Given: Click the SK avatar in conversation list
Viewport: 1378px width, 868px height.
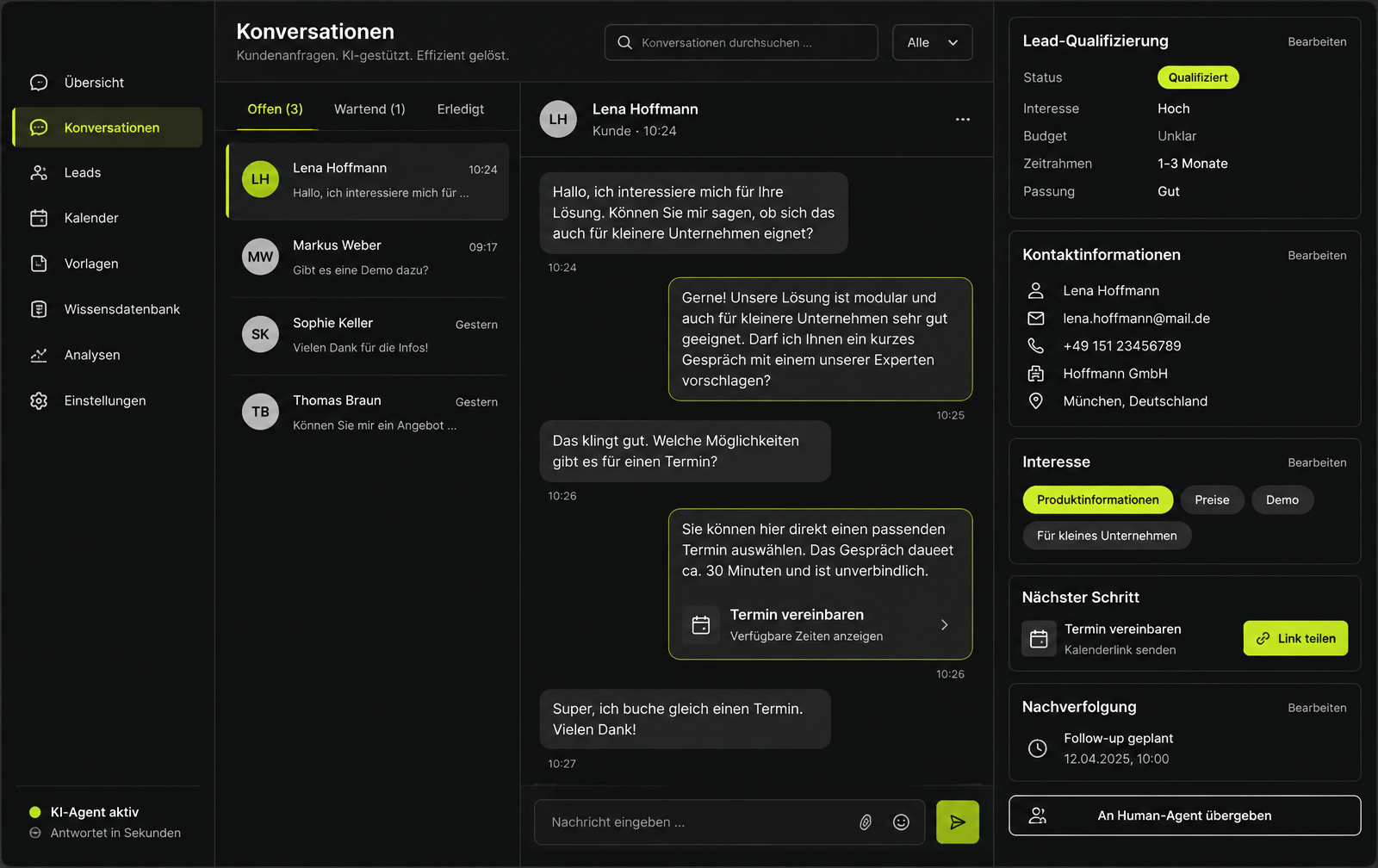Looking at the screenshot, I should tap(260, 334).
